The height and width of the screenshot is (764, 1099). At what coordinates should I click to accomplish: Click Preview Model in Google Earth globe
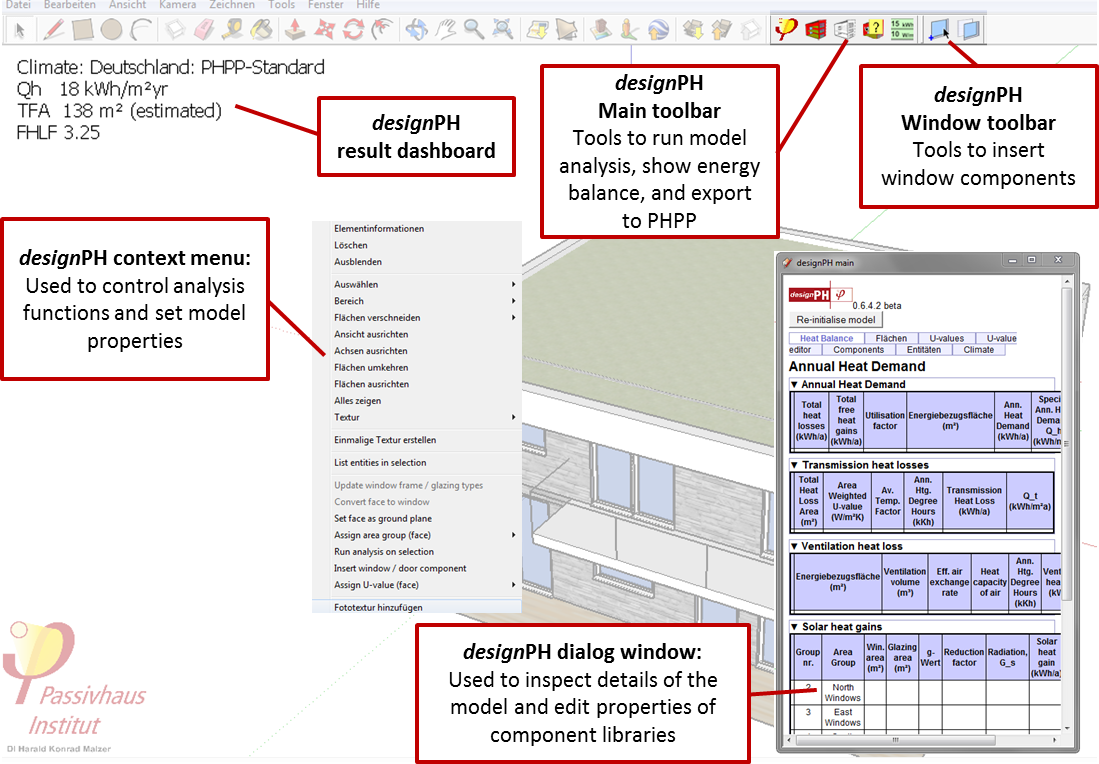[658, 29]
